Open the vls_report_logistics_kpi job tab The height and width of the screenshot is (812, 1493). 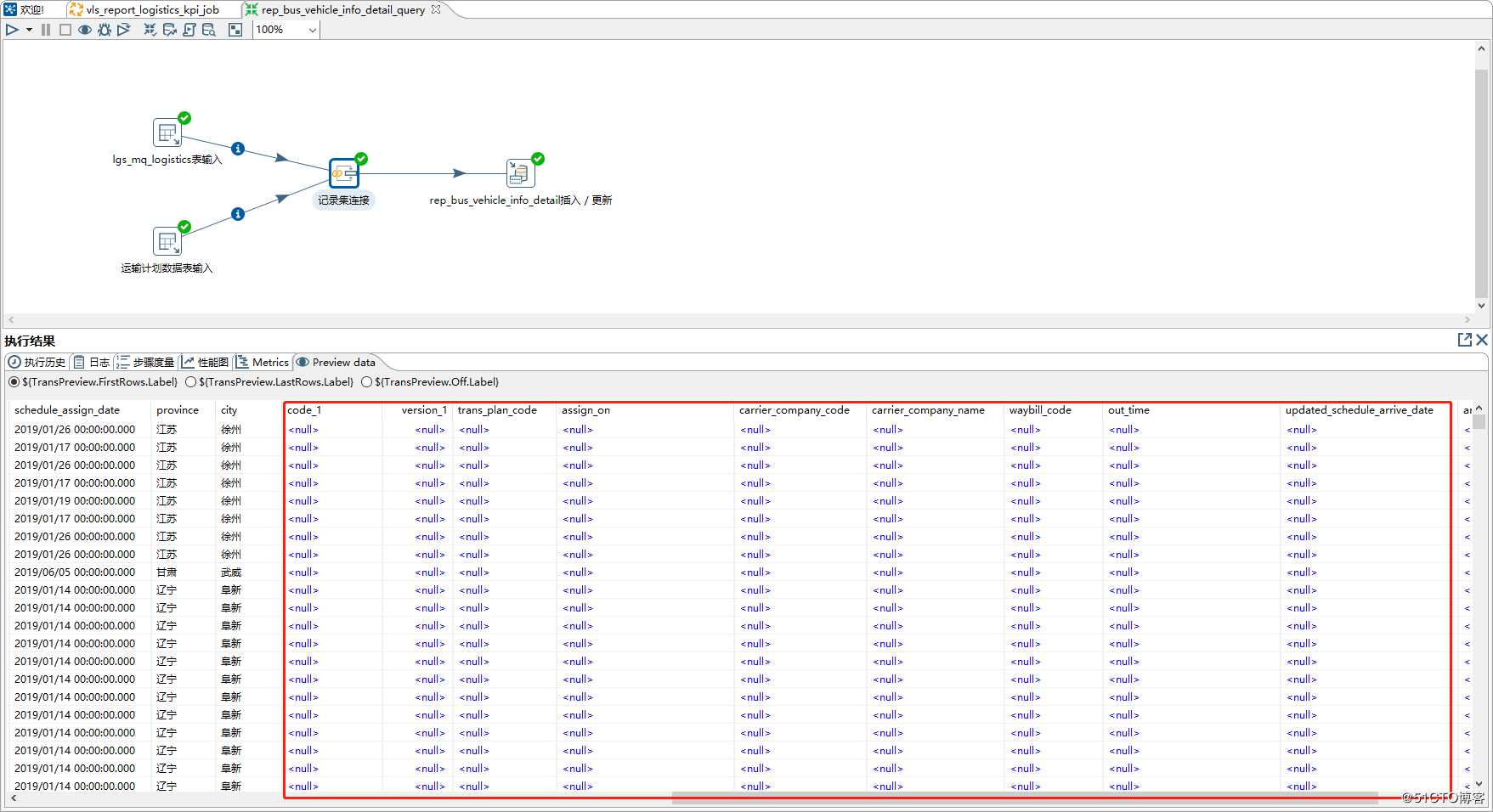pyautogui.click(x=144, y=9)
